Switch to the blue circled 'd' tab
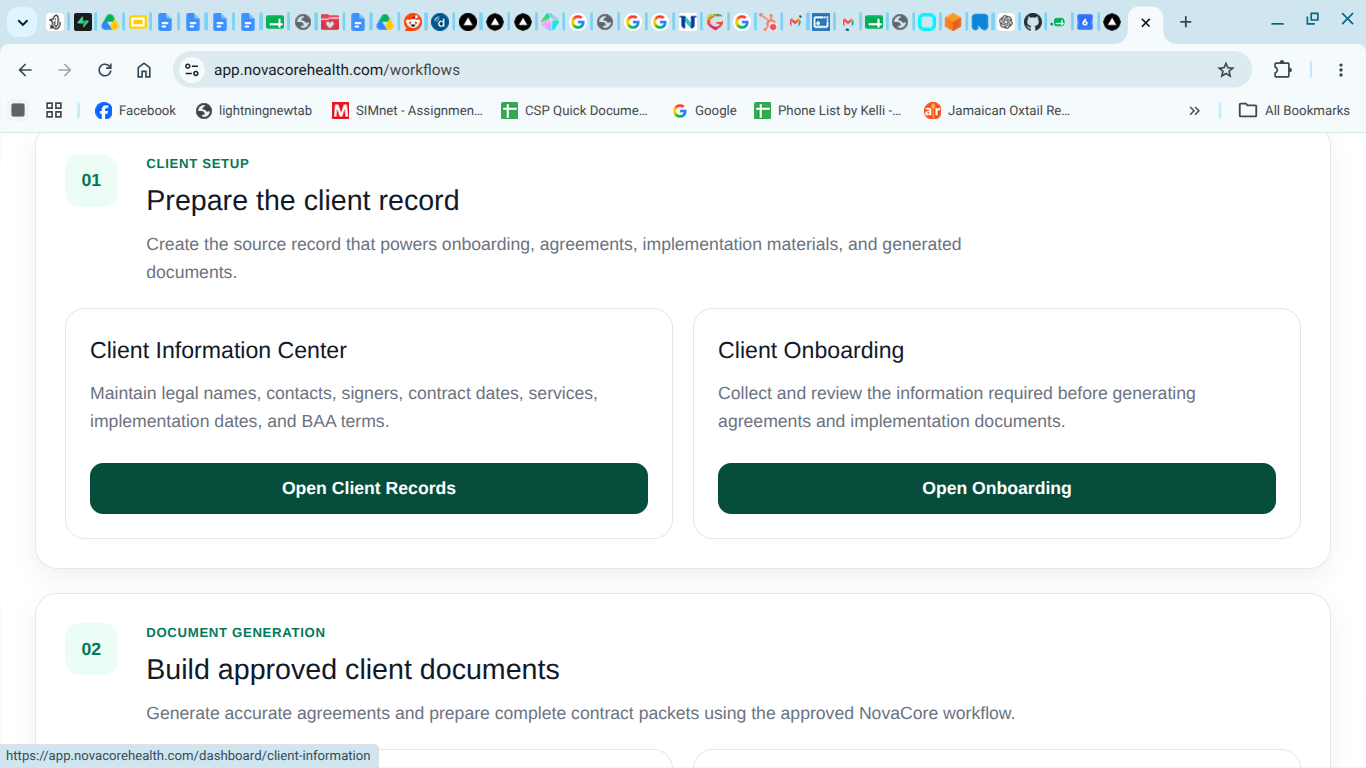 (440, 22)
